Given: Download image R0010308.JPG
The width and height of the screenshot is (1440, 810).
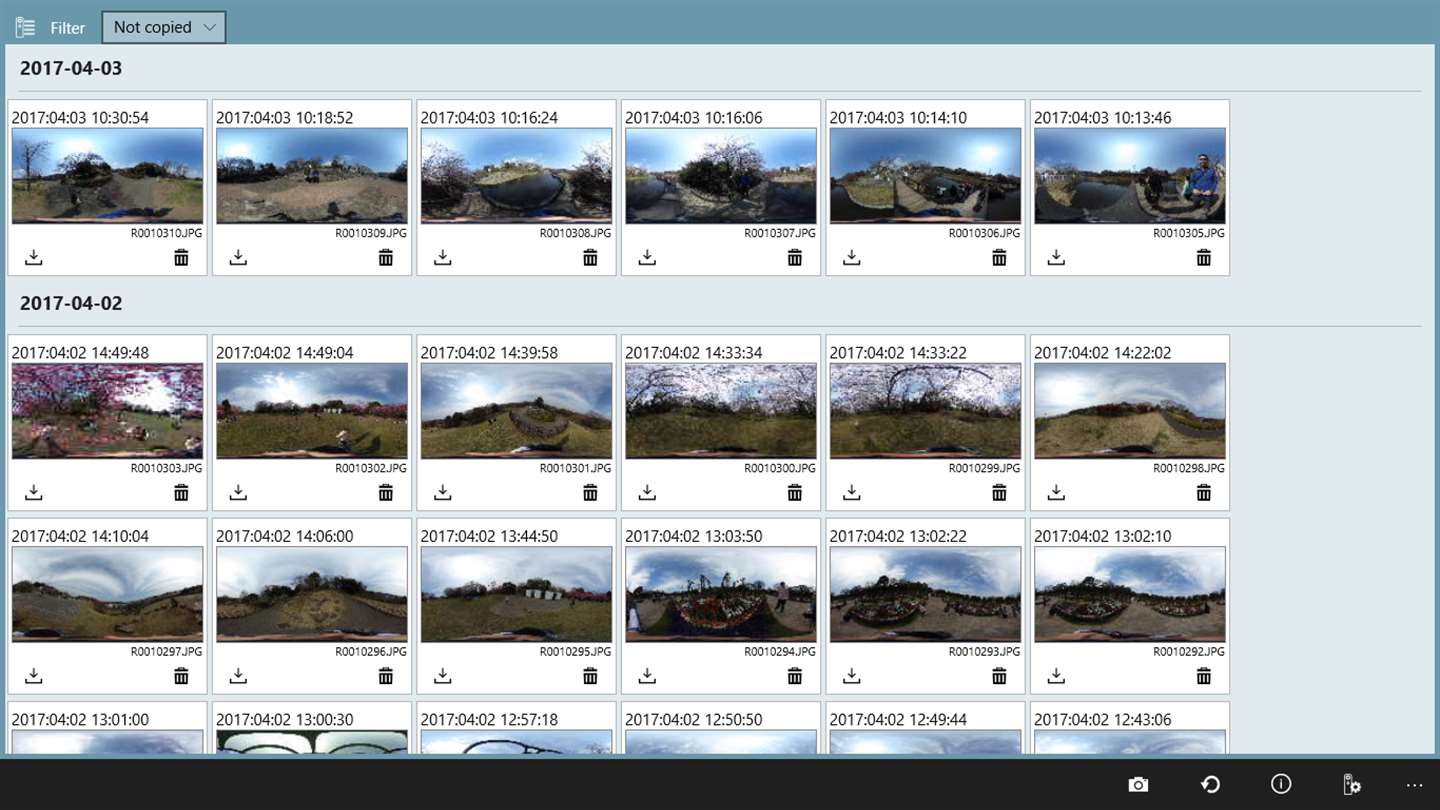Looking at the screenshot, I should 443,258.
